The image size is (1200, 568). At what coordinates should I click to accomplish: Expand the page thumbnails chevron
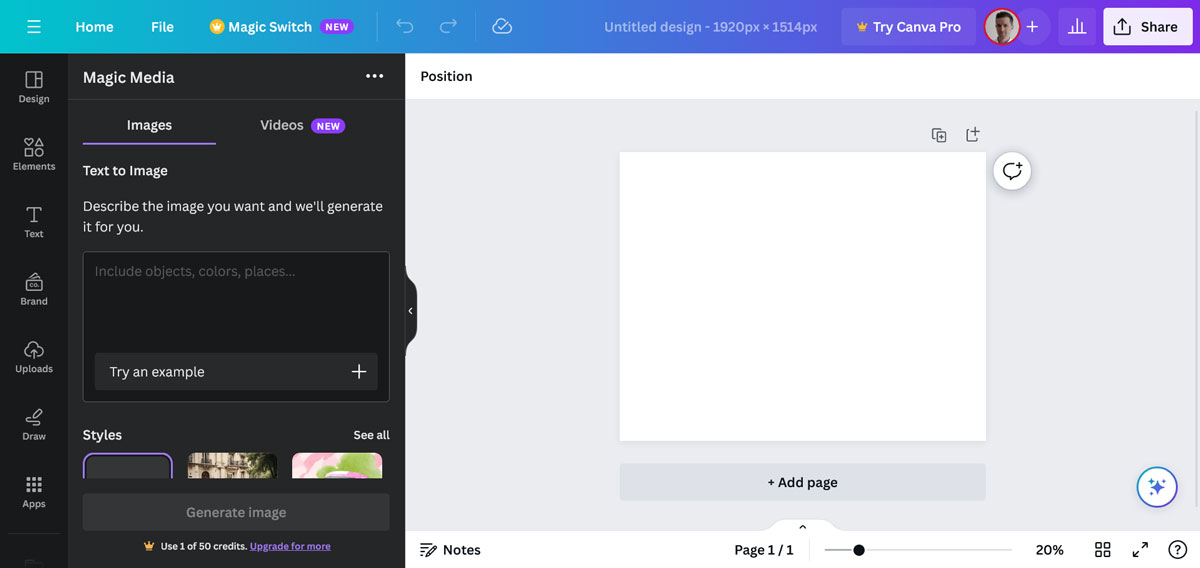[802, 527]
